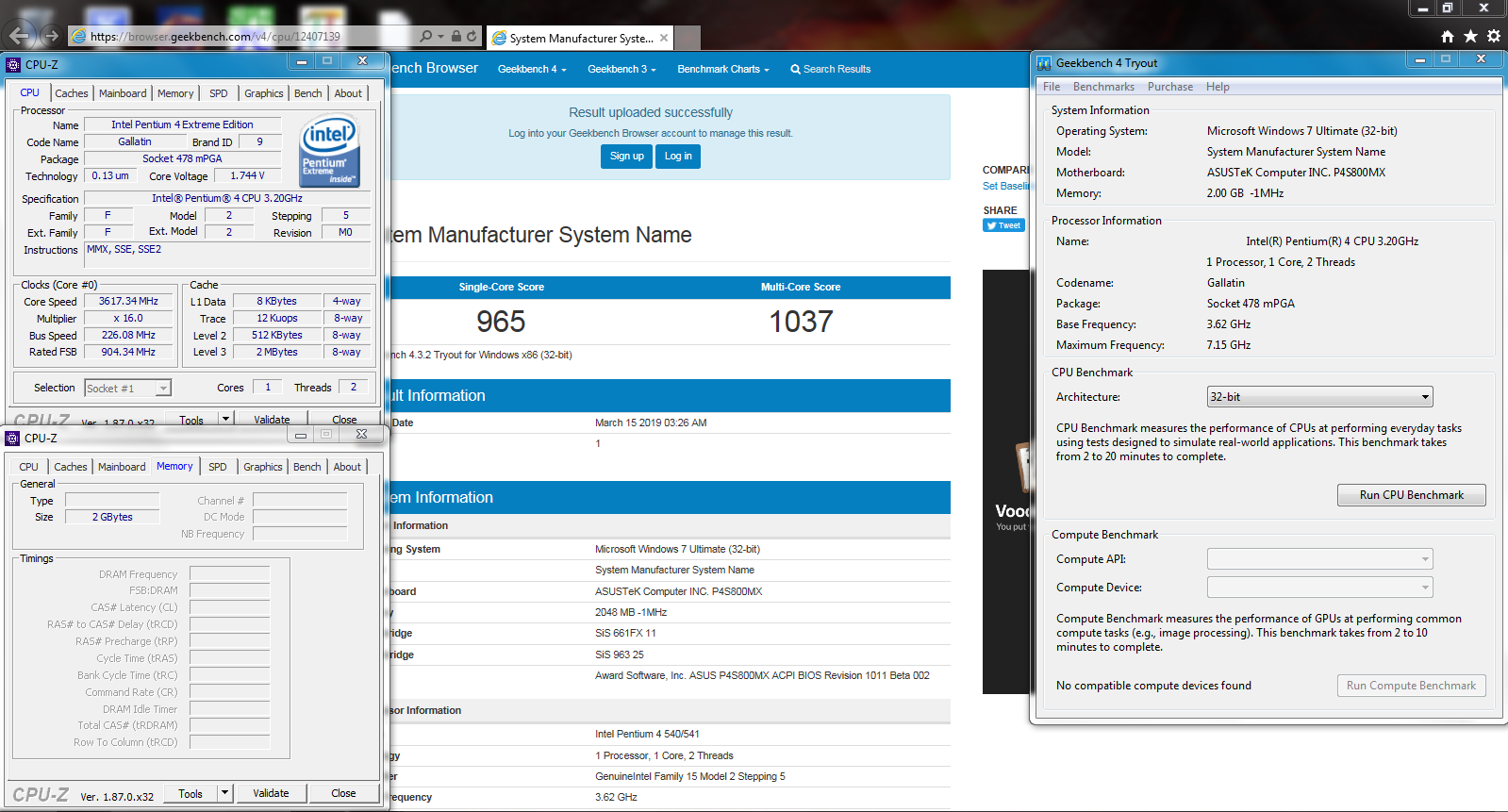Open the Help menu in Geekbench 4
Screen dimensions: 1508x812
pyautogui.click(x=1218, y=87)
